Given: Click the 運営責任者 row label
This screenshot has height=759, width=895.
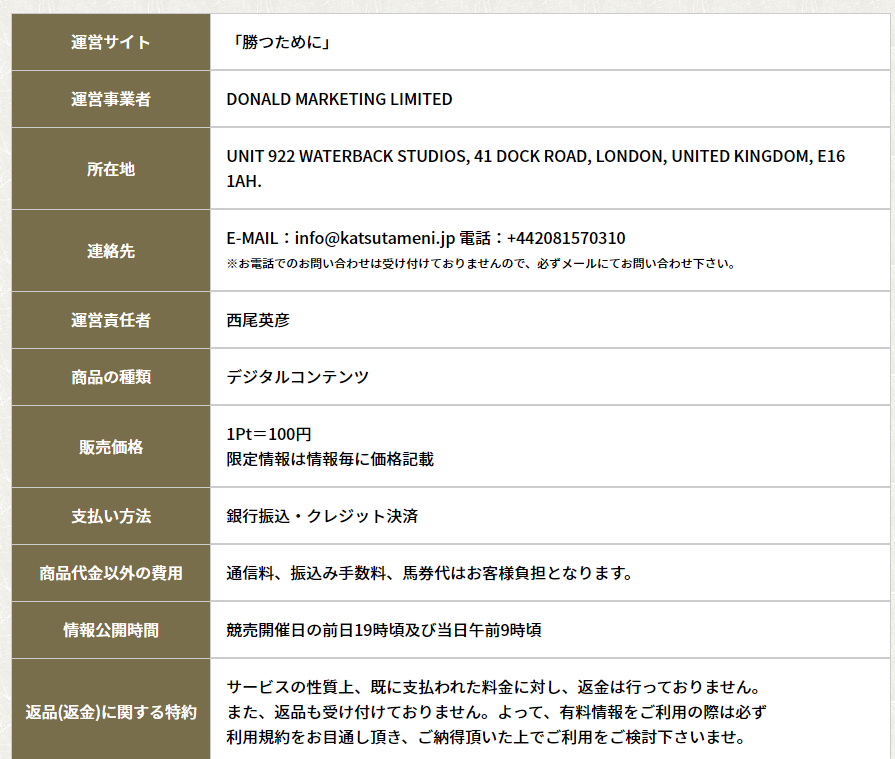Looking at the screenshot, I should (111, 320).
